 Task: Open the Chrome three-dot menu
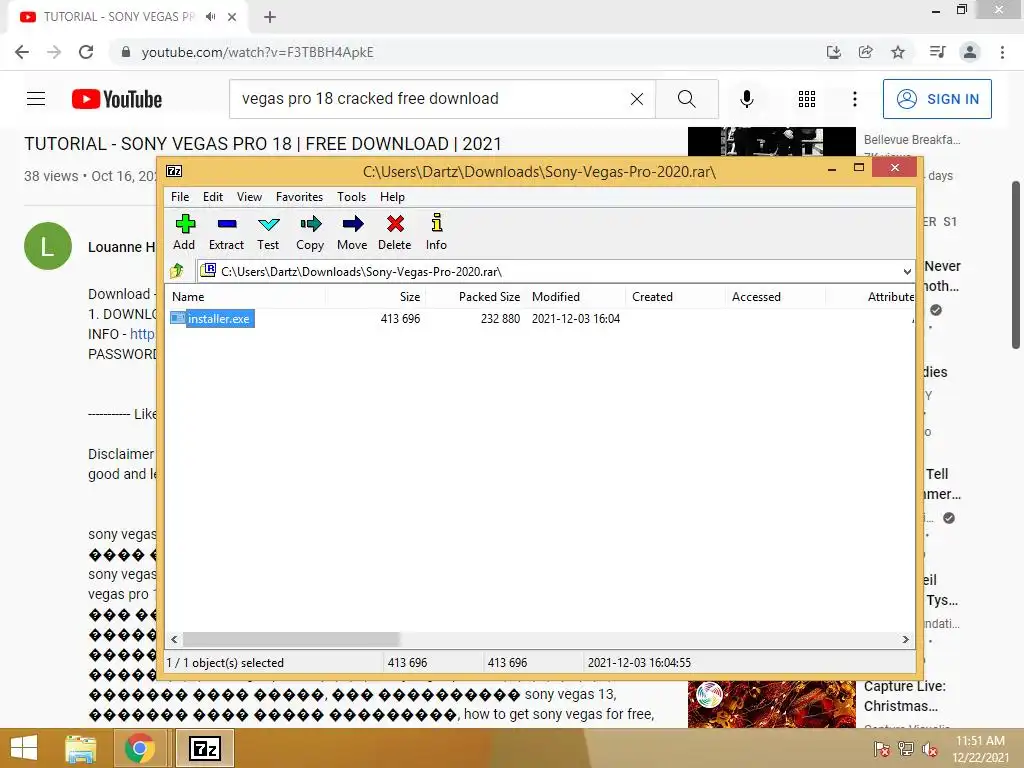click(1002, 52)
